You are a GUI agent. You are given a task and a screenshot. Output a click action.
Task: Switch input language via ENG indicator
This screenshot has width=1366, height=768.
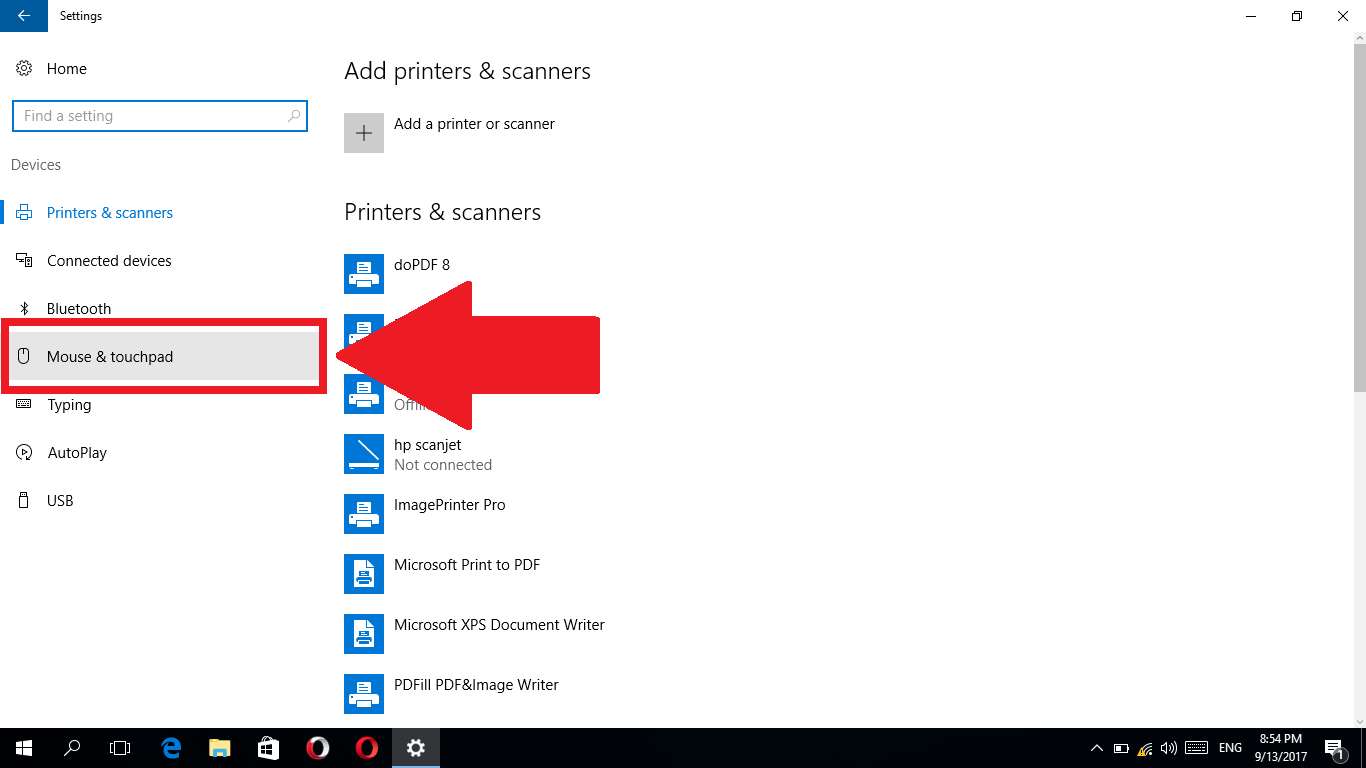click(1230, 748)
